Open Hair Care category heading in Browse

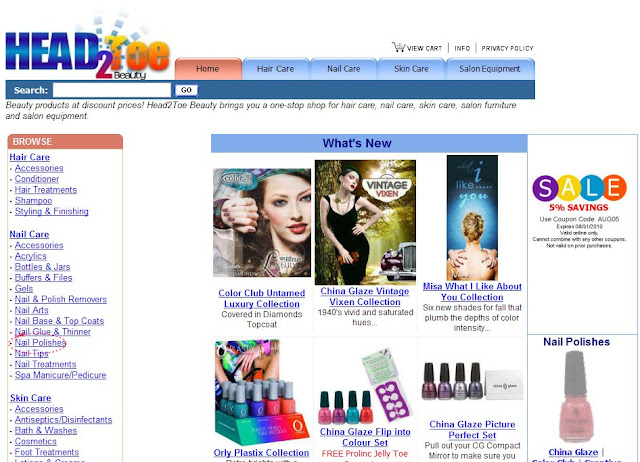tap(29, 157)
